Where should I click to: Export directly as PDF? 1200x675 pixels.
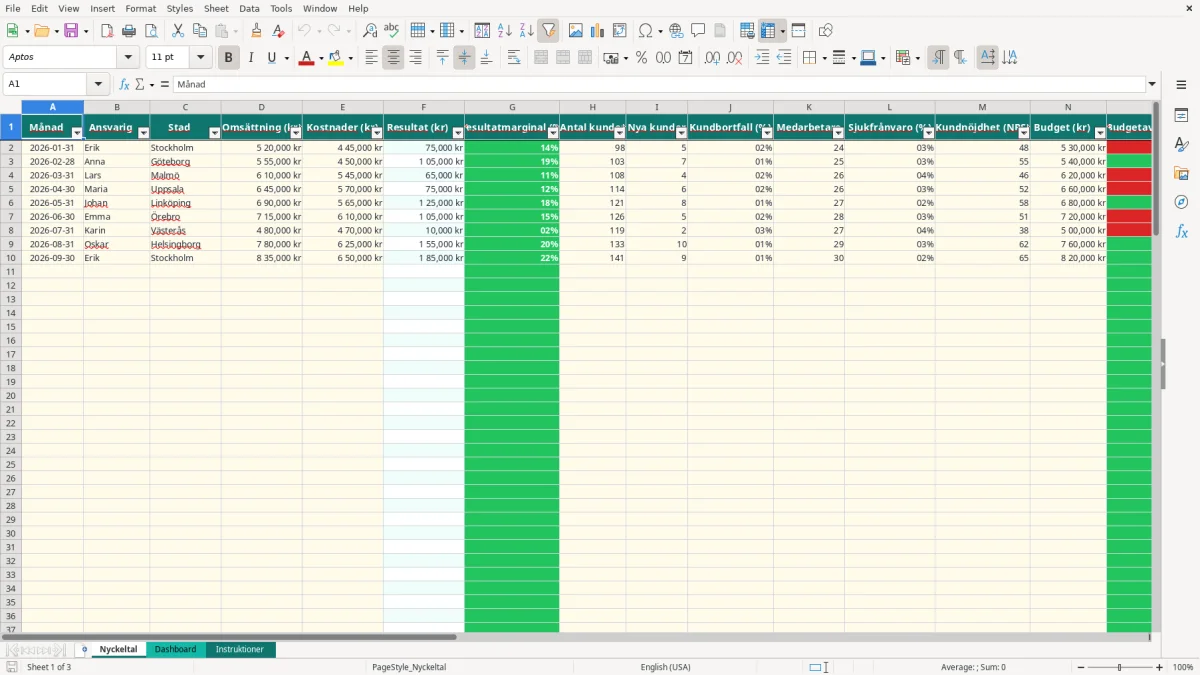point(107,31)
